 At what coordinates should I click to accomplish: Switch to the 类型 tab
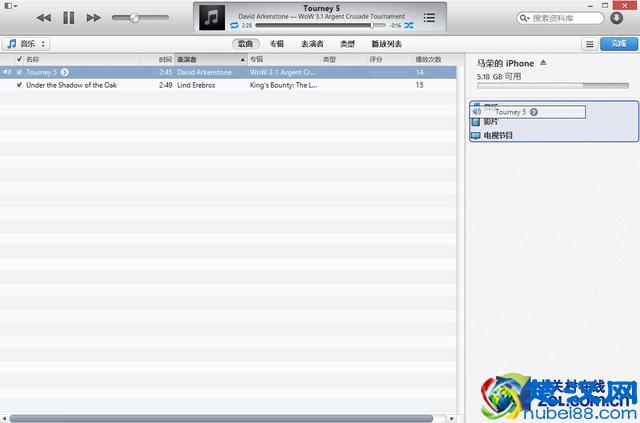(347, 44)
